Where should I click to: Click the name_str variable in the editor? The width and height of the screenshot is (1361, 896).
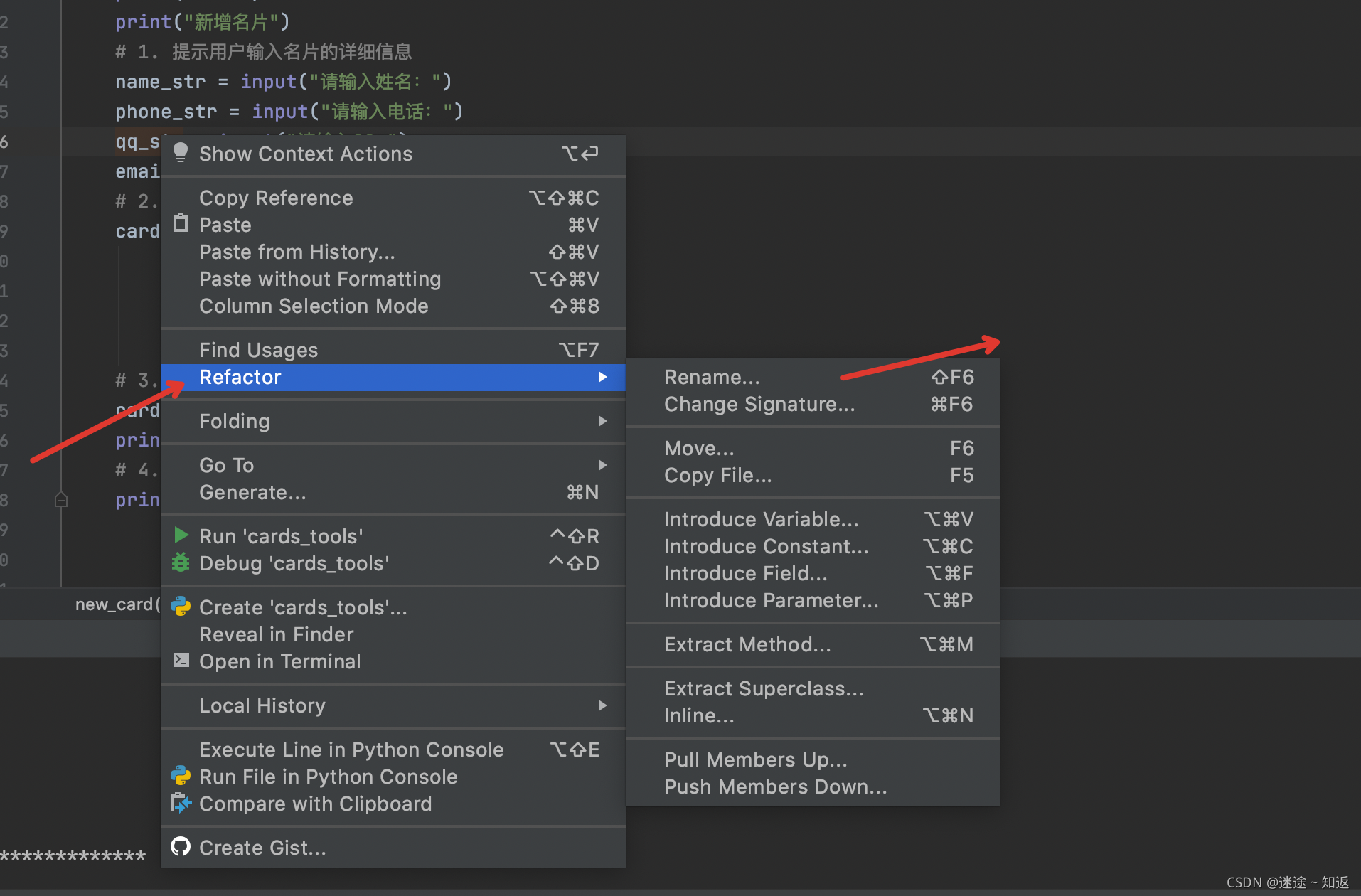point(160,82)
